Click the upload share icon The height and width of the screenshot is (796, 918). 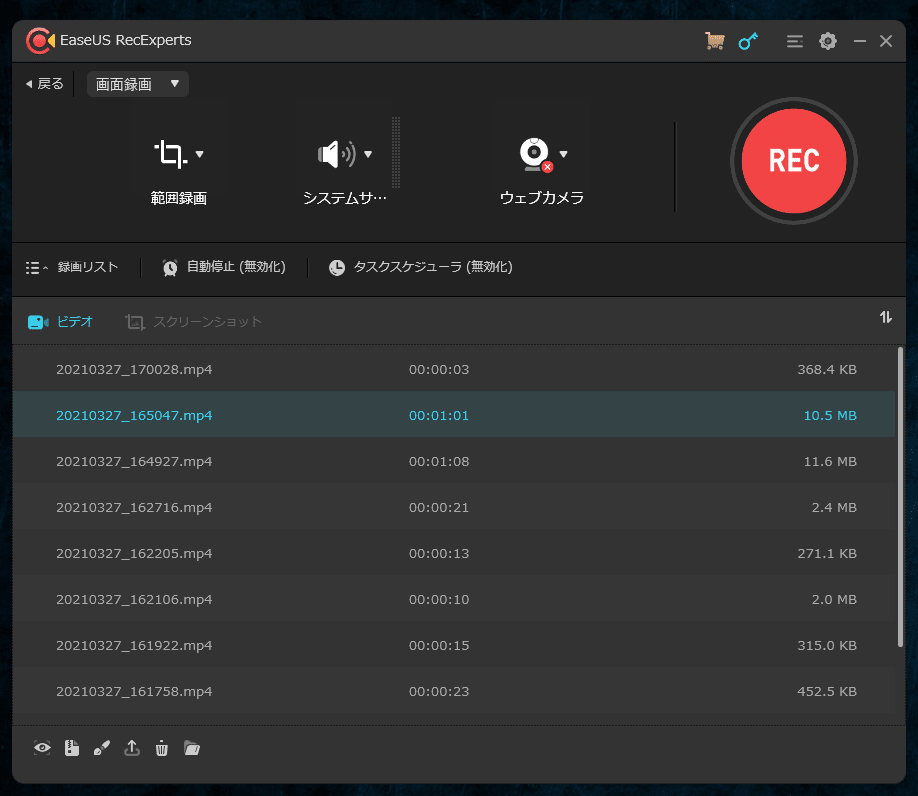click(x=132, y=748)
